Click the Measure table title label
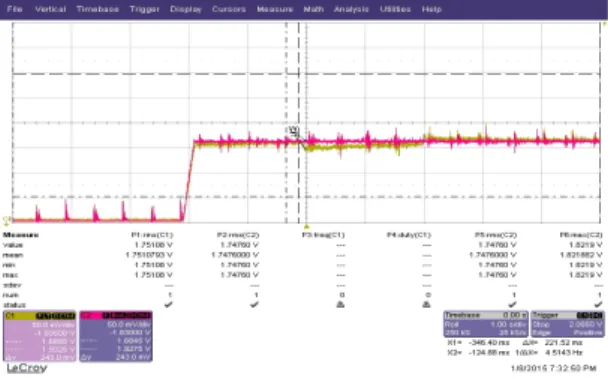 point(21,235)
